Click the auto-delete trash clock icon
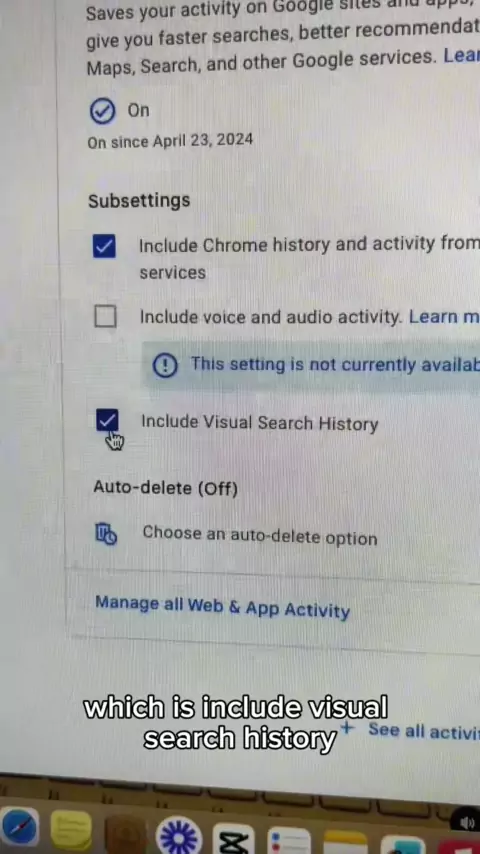The width and height of the screenshot is (480, 854). click(x=106, y=534)
